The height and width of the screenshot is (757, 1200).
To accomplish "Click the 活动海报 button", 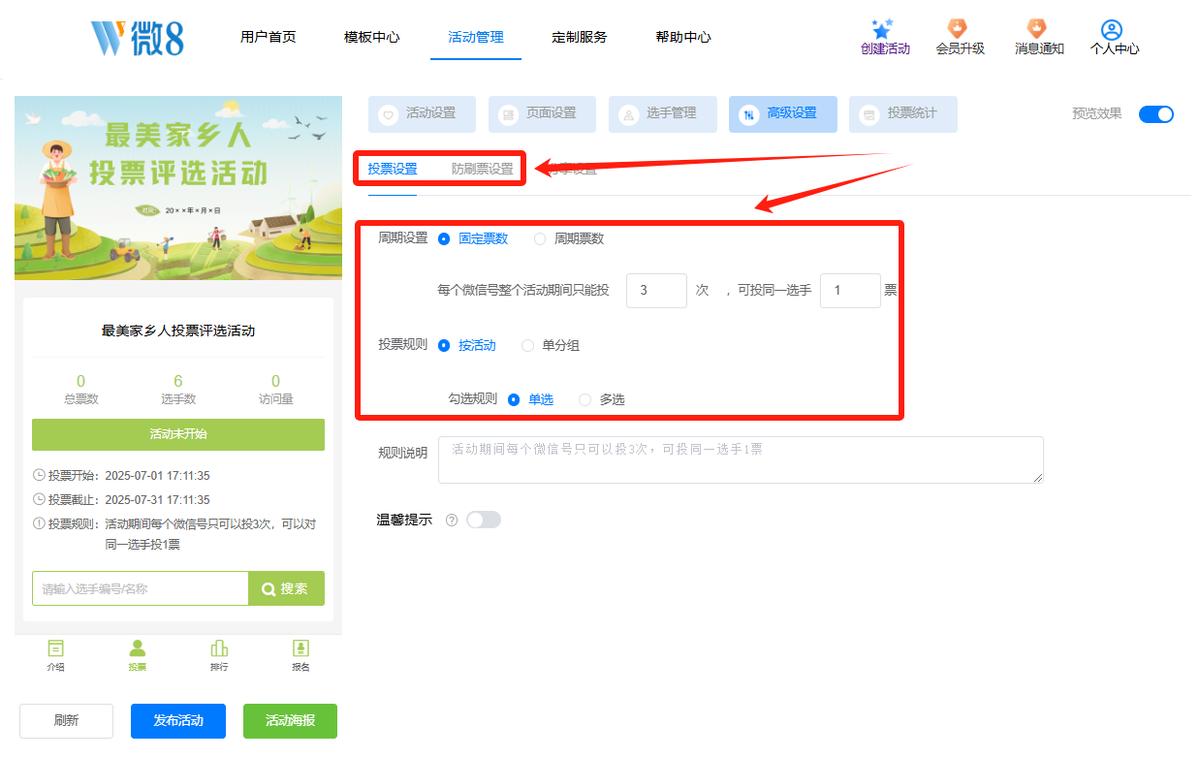I will (290, 721).
